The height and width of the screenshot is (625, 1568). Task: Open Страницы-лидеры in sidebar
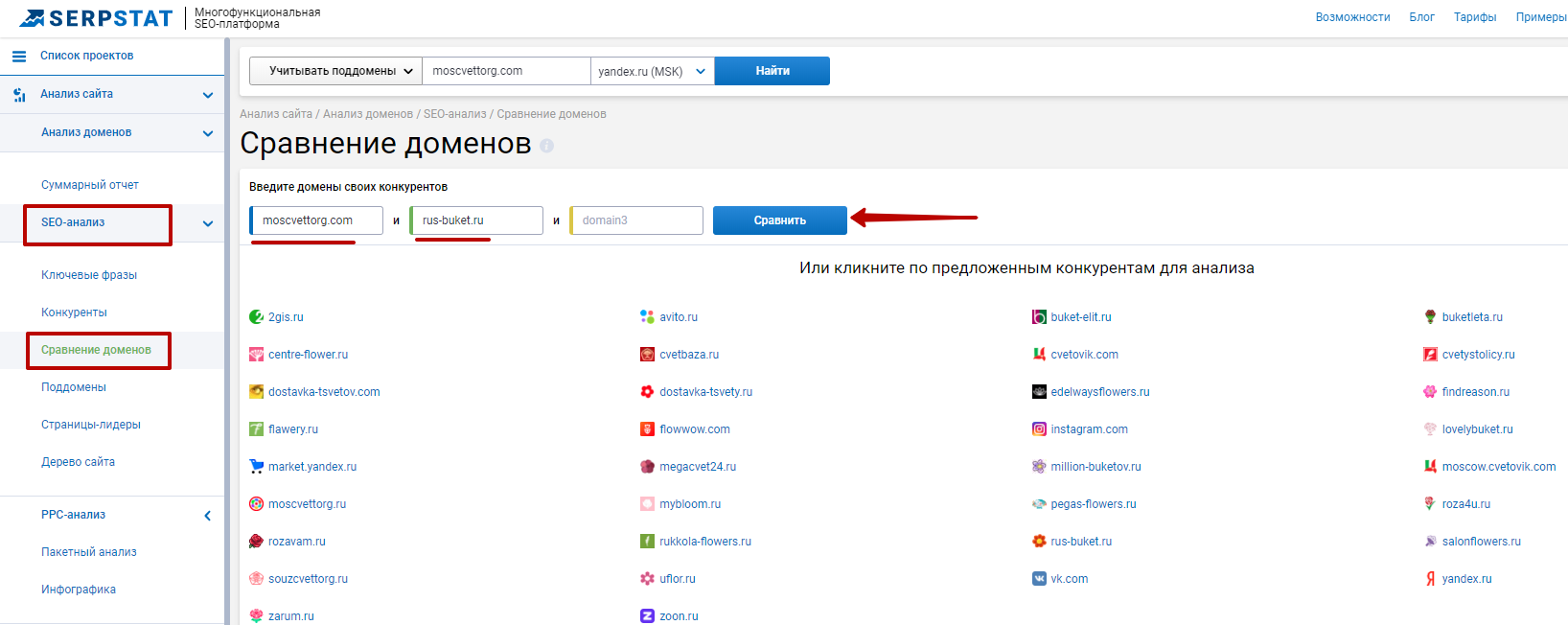(x=91, y=425)
